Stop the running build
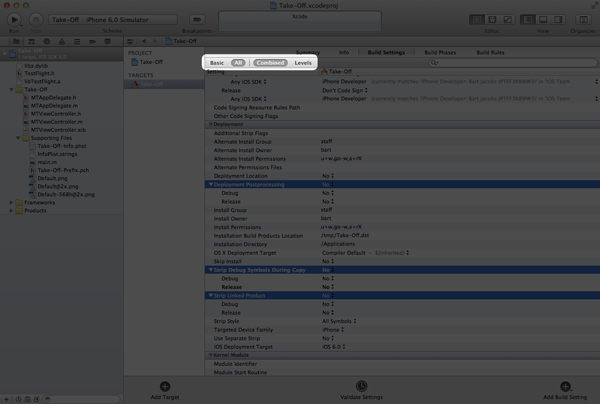The image size is (600, 404). coord(36,20)
